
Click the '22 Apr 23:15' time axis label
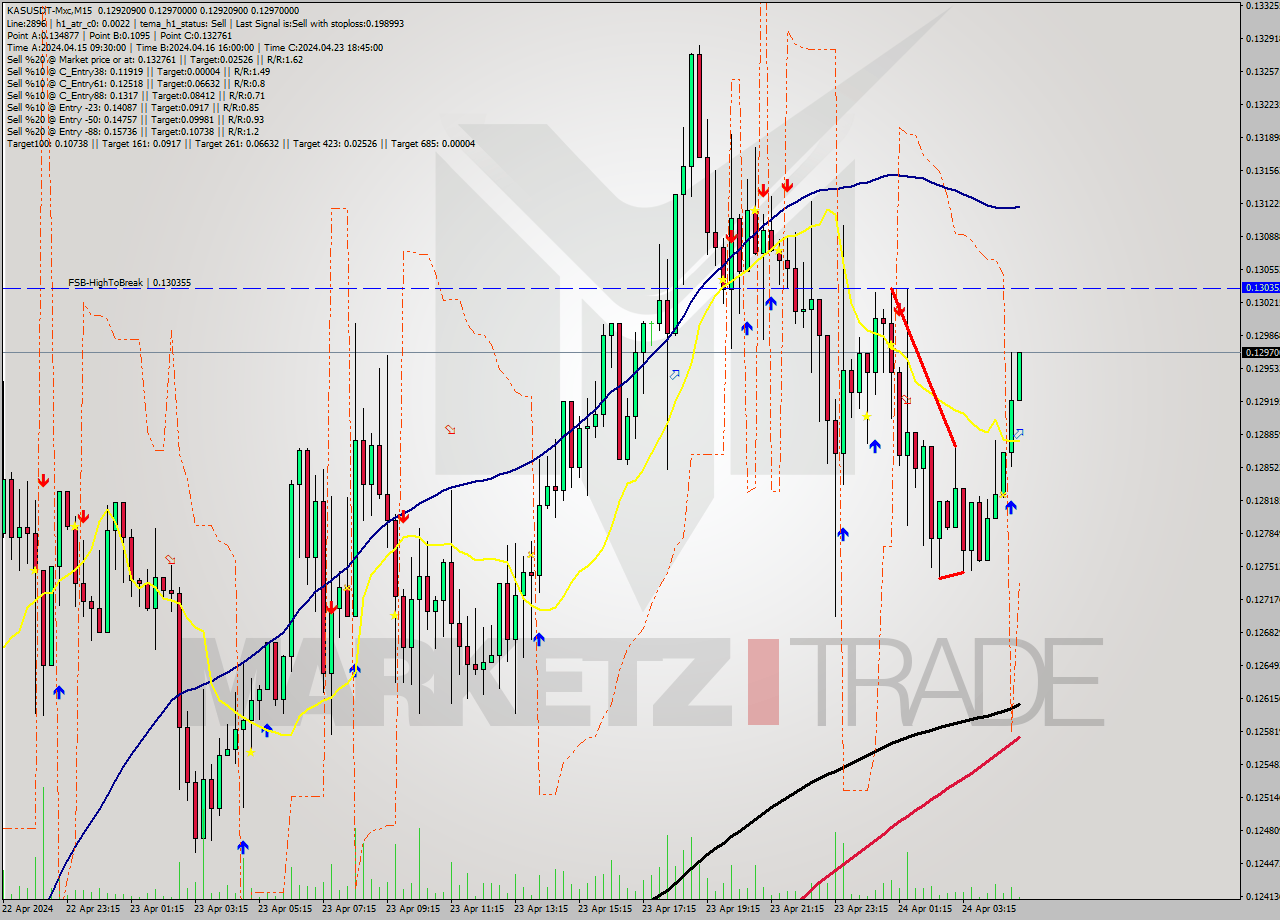pyautogui.click(x=93, y=909)
